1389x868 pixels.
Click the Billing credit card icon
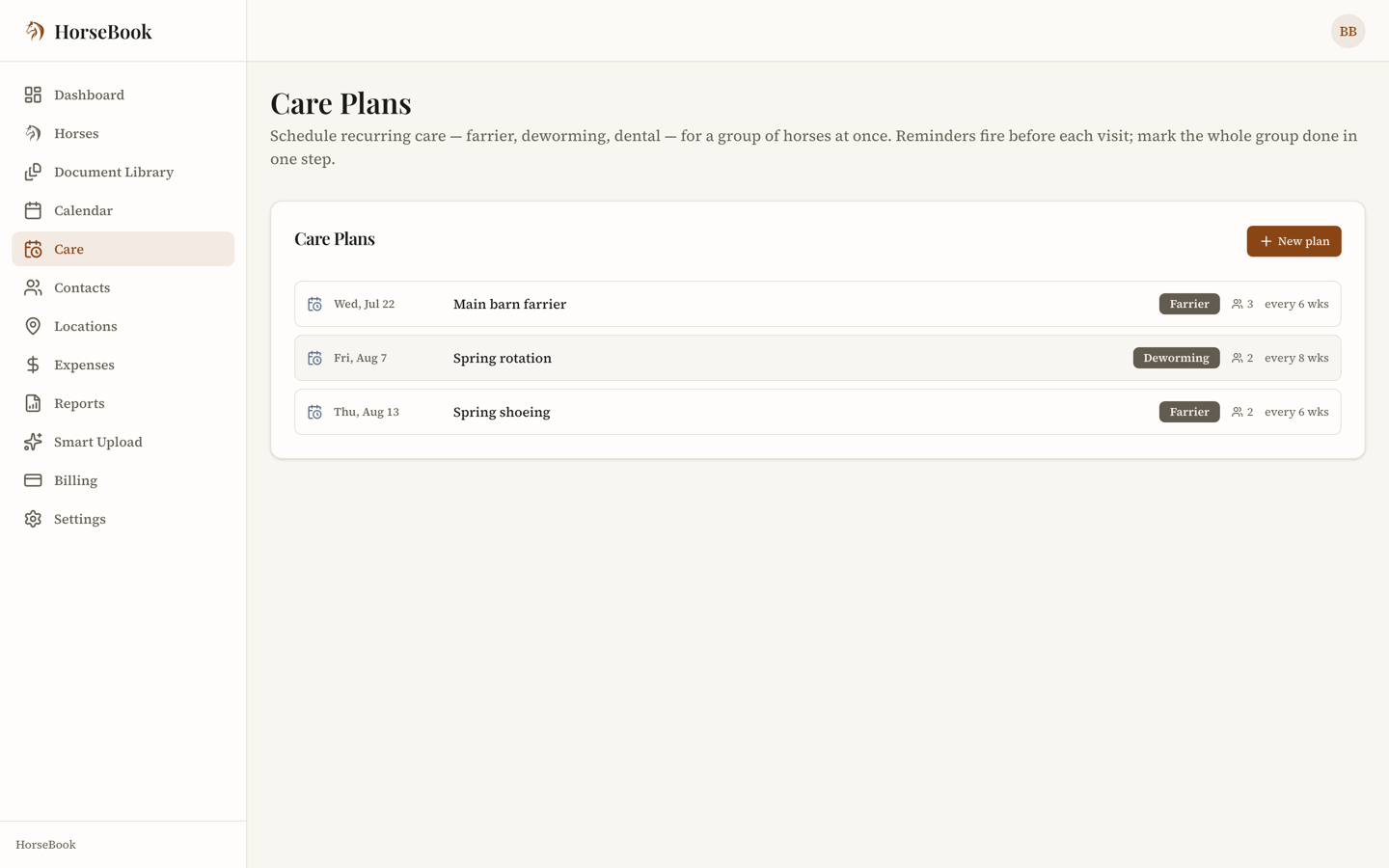tap(33, 480)
